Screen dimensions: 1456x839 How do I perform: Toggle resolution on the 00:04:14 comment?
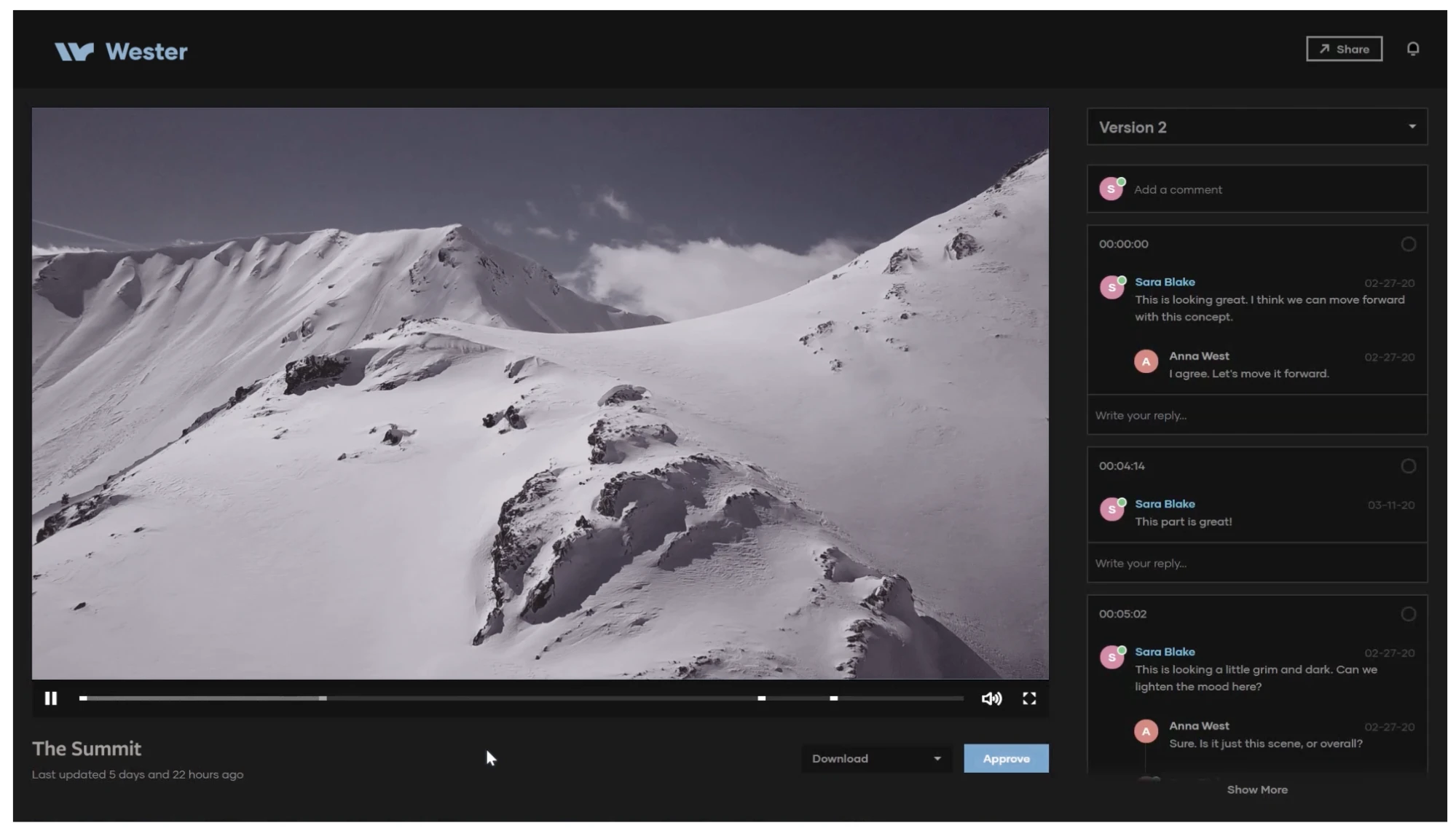coord(1409,465)
